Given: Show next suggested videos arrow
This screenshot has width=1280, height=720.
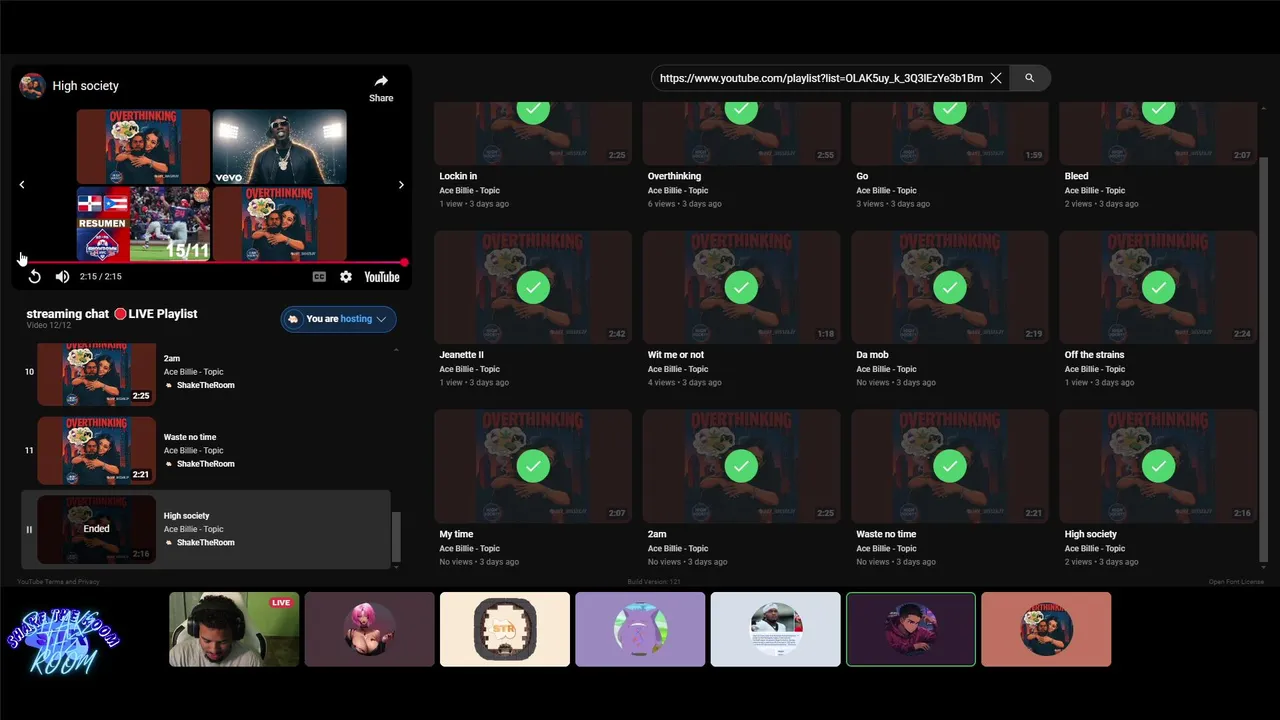Looking at the screenshot, I should click(x=401, y=185).
